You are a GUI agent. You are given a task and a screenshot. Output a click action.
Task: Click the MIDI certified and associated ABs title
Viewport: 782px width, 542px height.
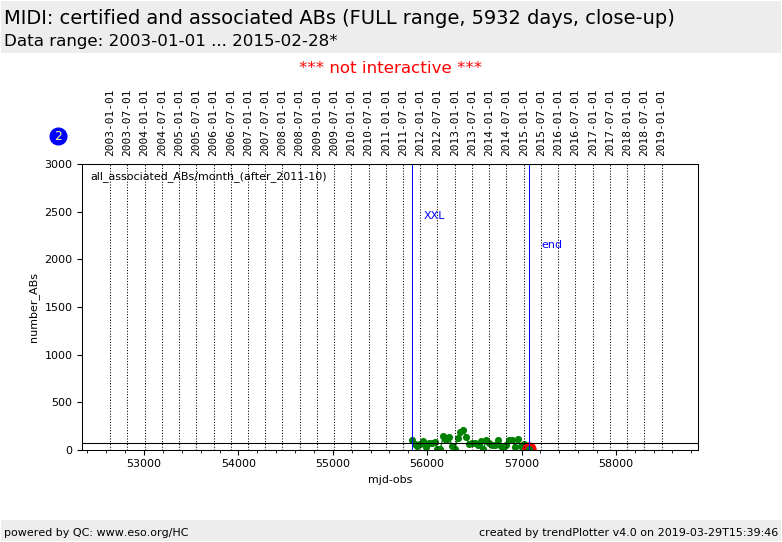[339, 18]
